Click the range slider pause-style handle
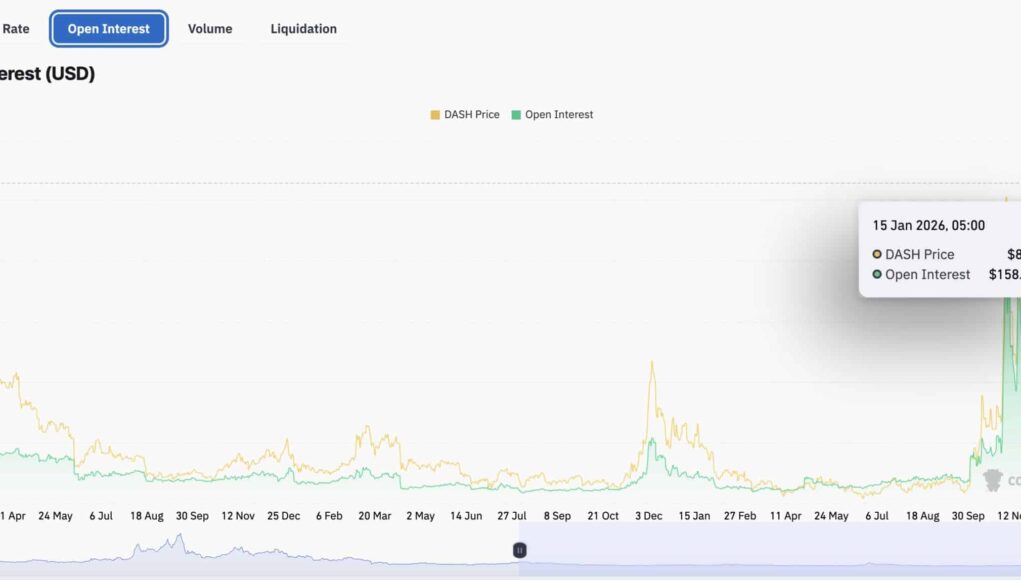The height and width of the screenshot is (580, 1021). (x=520, y=550)
